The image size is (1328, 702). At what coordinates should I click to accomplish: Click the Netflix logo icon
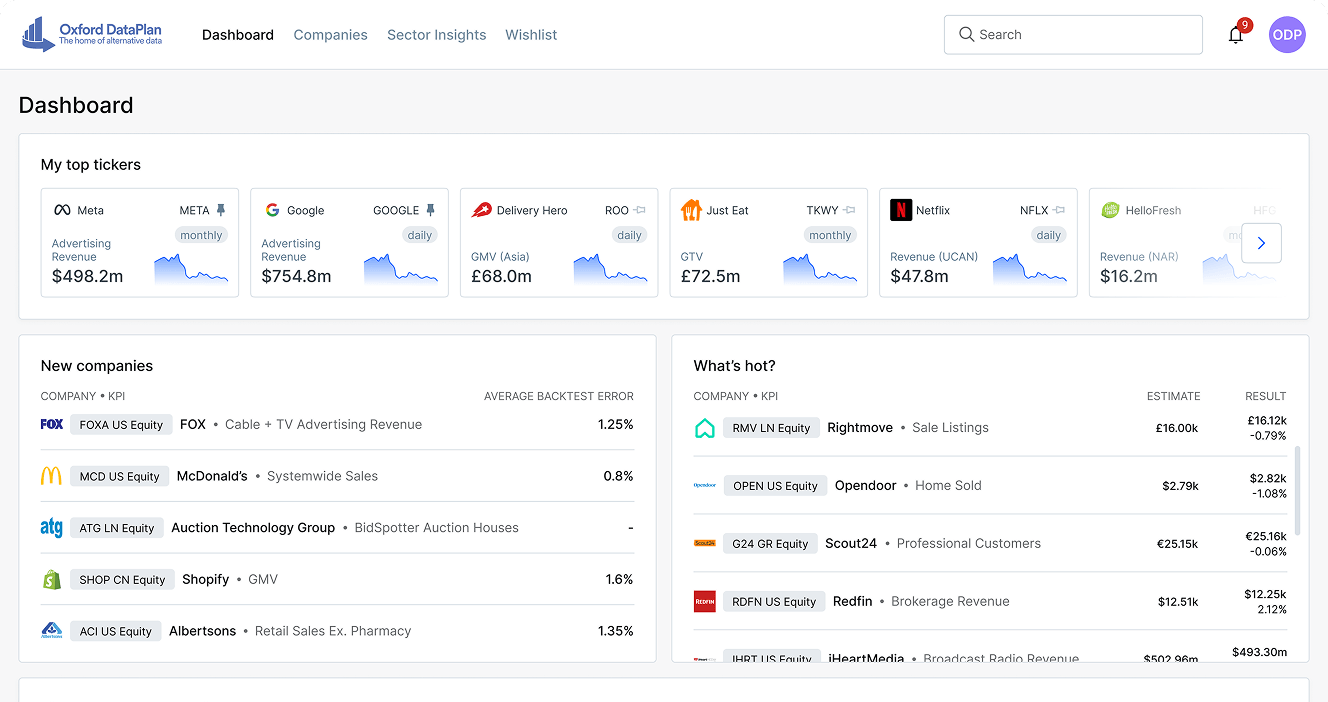point(899,210)
